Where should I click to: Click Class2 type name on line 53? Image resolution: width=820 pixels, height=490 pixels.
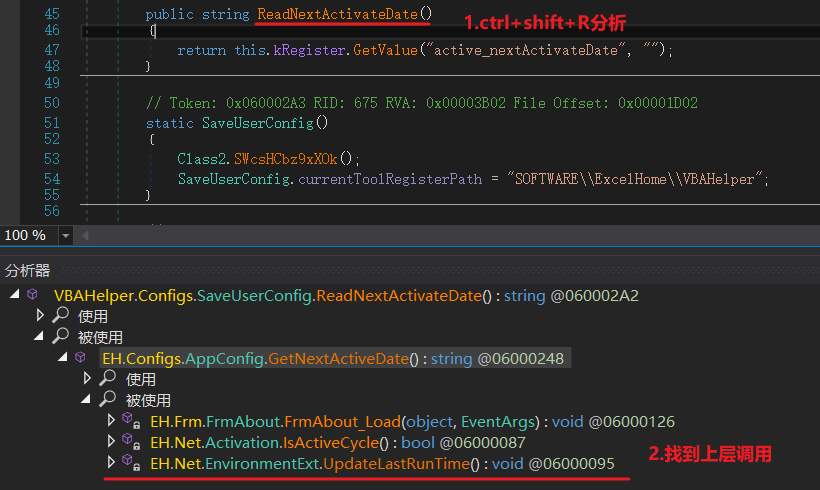(x=201, y=158)
